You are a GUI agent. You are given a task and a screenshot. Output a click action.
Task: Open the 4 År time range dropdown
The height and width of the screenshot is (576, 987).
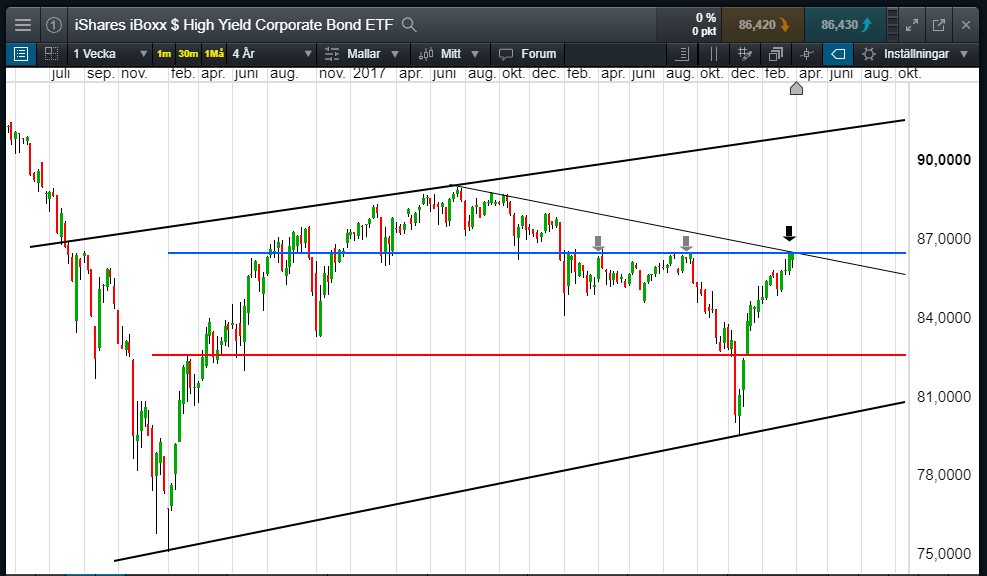(x=271, y=54)
